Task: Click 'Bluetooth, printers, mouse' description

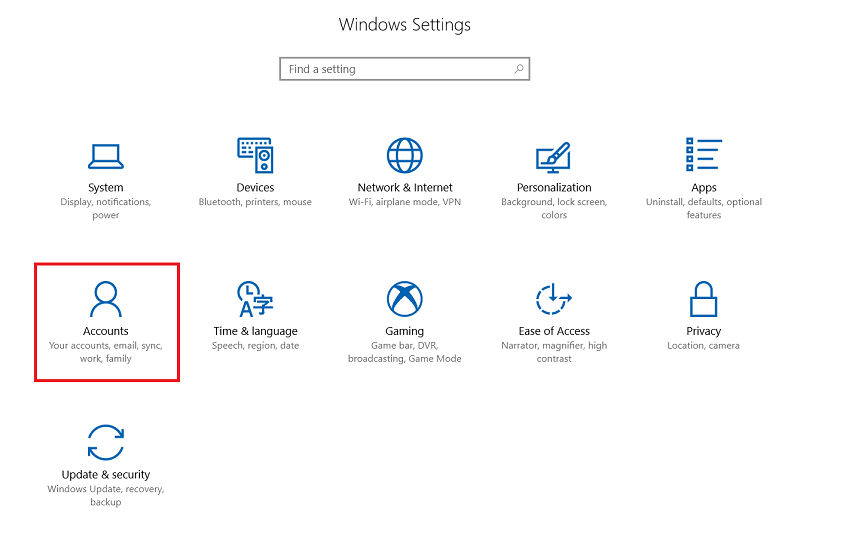Action: (255, 202)
